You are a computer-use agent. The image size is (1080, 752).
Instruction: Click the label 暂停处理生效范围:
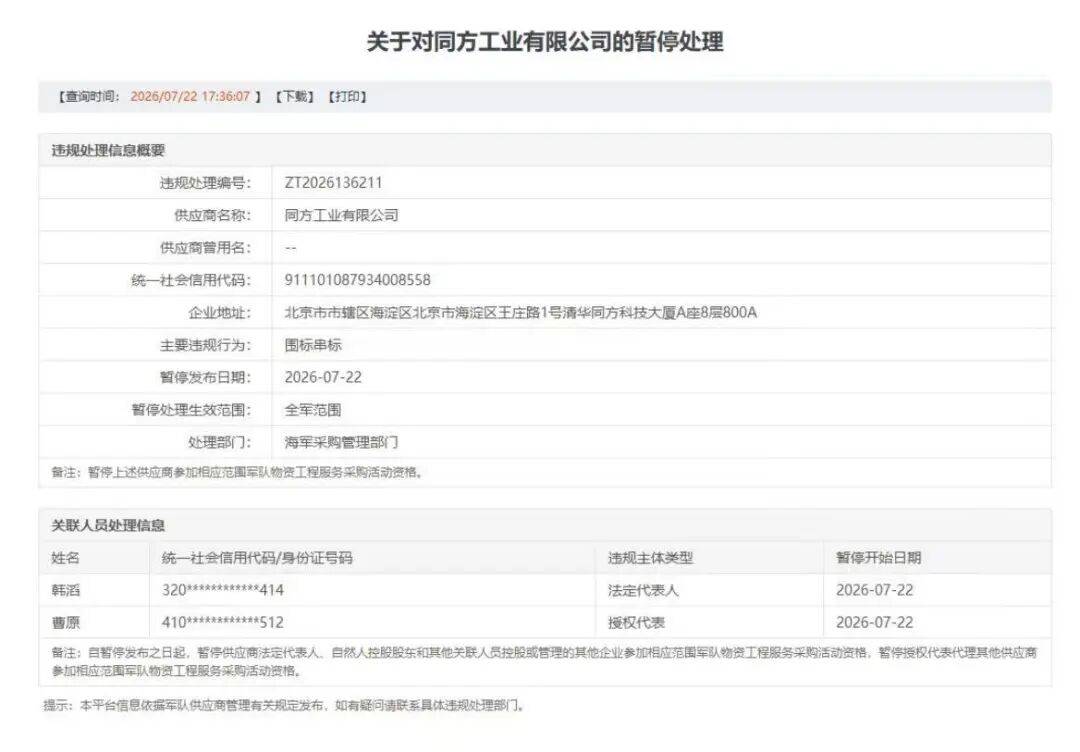tap(191, 410)
